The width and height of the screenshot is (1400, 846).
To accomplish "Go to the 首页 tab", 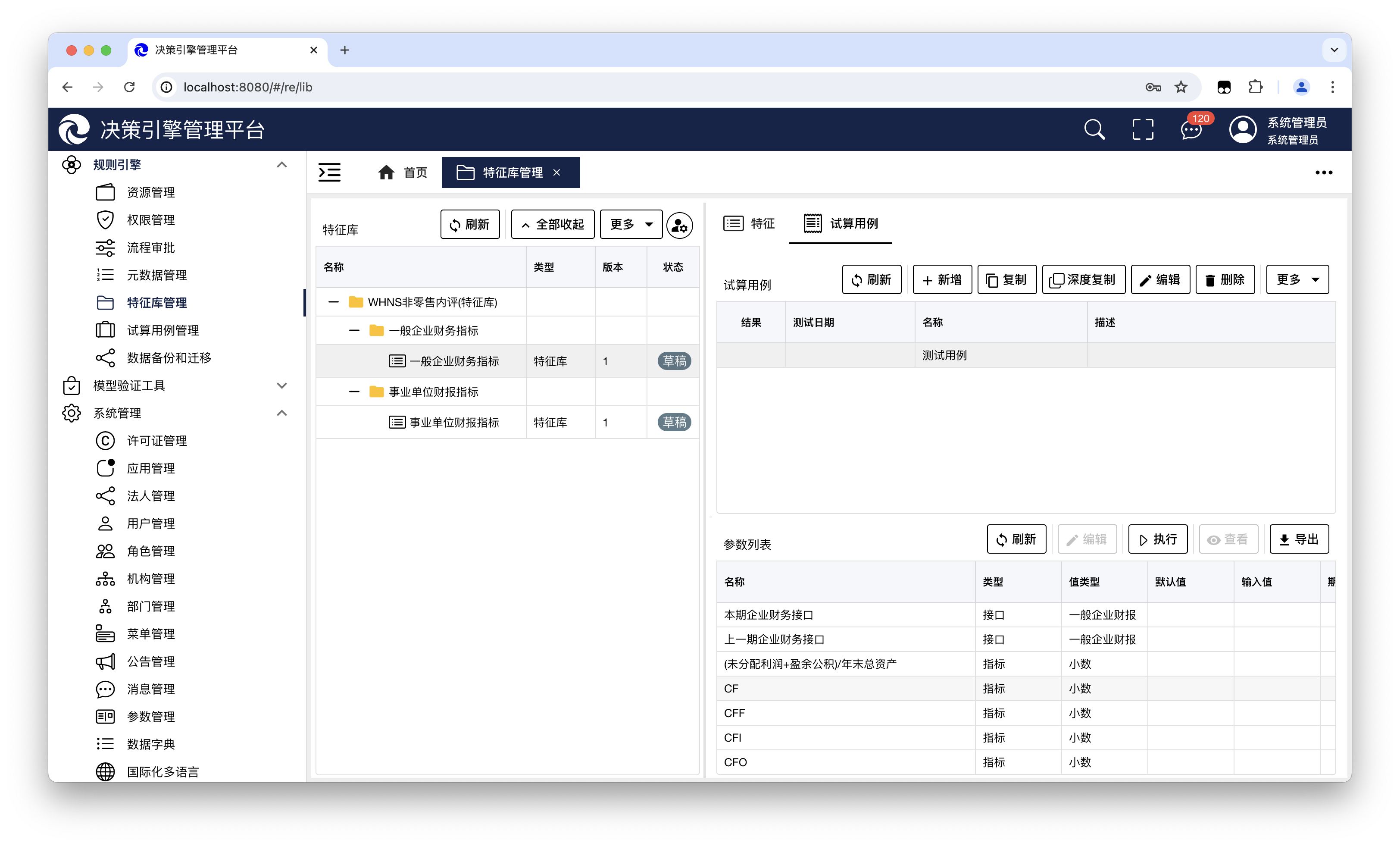I will pos(403,172).
